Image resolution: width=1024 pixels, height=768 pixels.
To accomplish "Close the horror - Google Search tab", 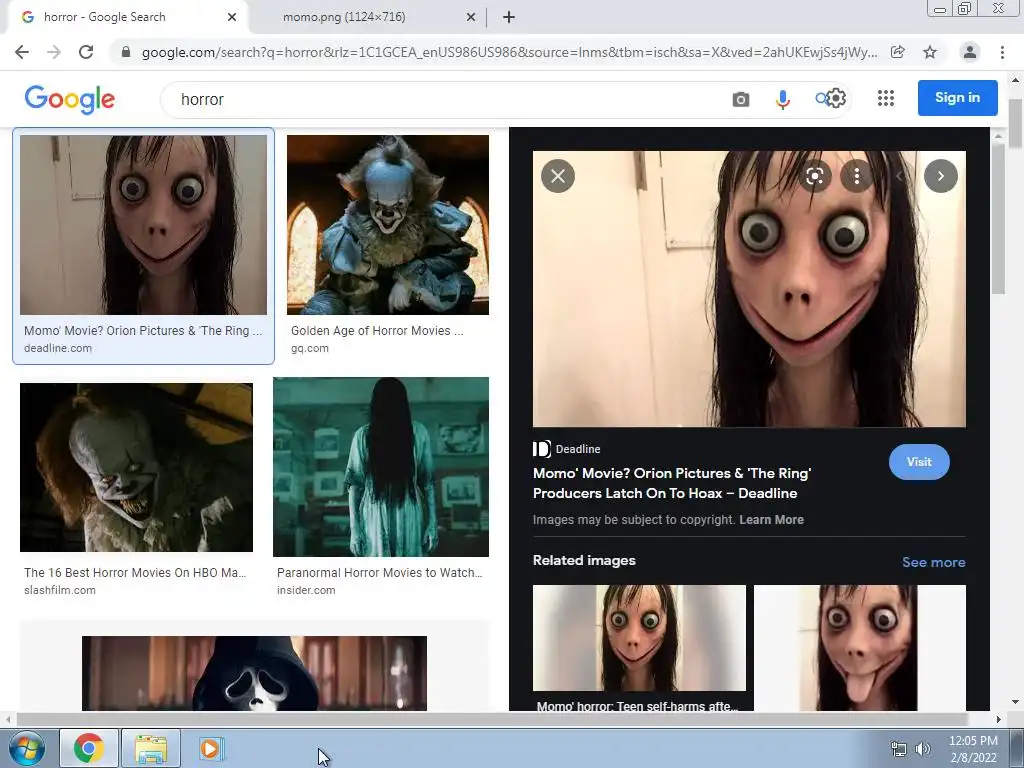I will click(x=232, y=18).
